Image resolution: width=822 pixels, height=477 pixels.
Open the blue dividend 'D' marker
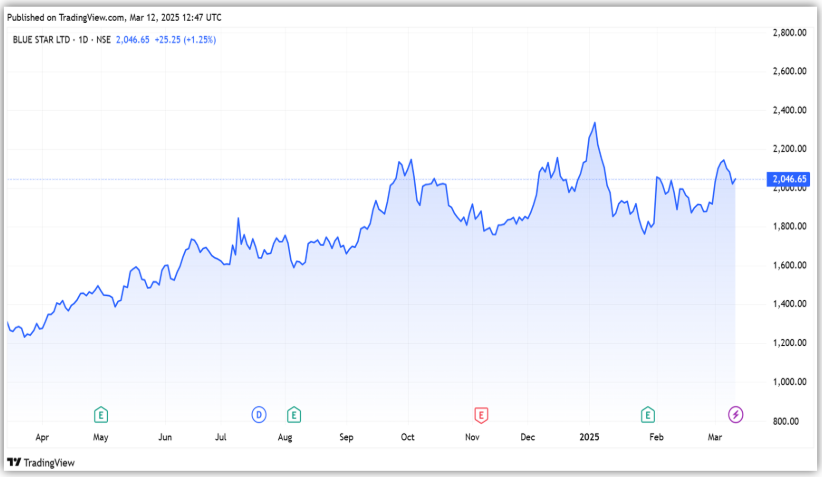tap(258, 414)
